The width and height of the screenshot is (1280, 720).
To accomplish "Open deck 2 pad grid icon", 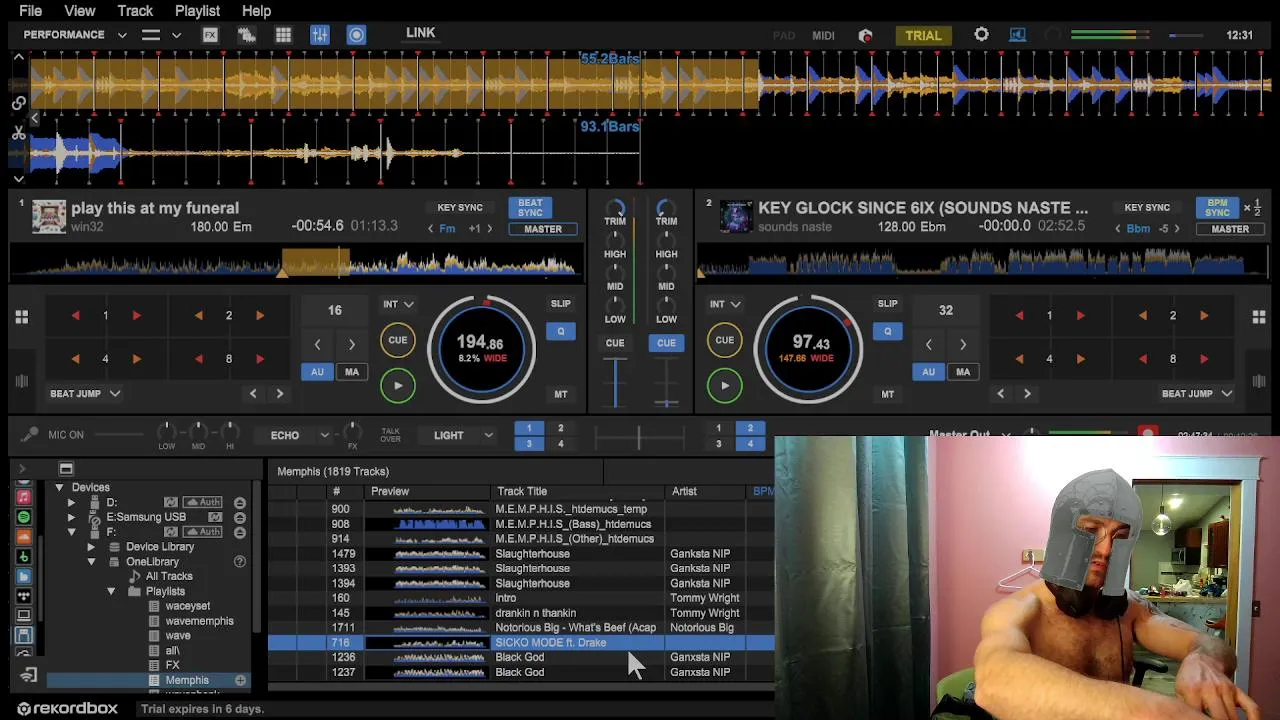I will click(x=1259, y=317).
